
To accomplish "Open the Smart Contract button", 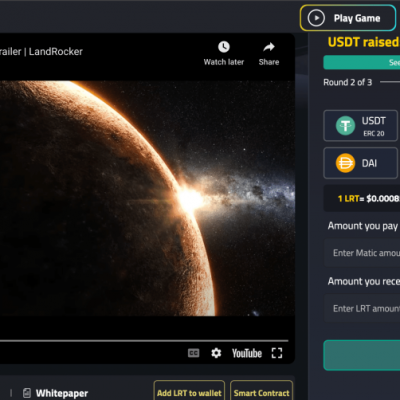I will click(x=262, y=392).
